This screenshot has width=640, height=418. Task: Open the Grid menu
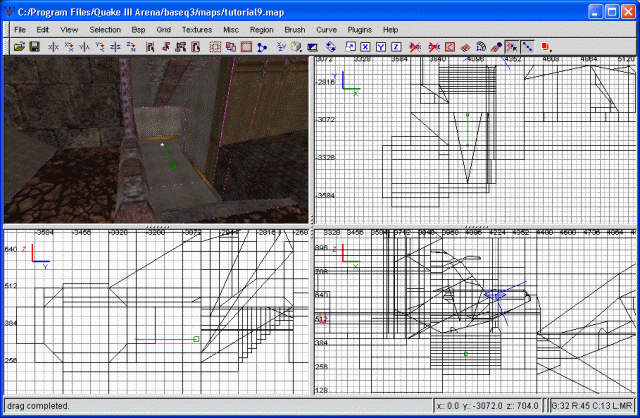(164, 30)
